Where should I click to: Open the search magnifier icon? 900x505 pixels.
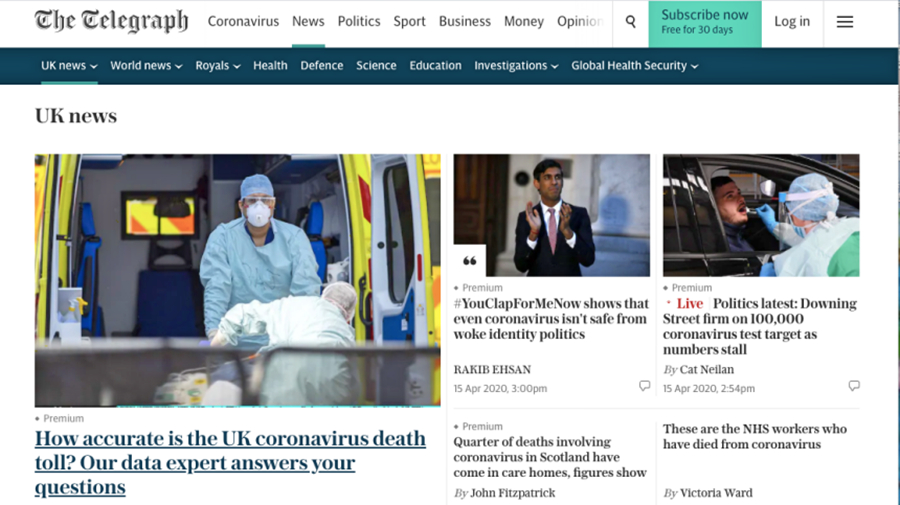630,22
